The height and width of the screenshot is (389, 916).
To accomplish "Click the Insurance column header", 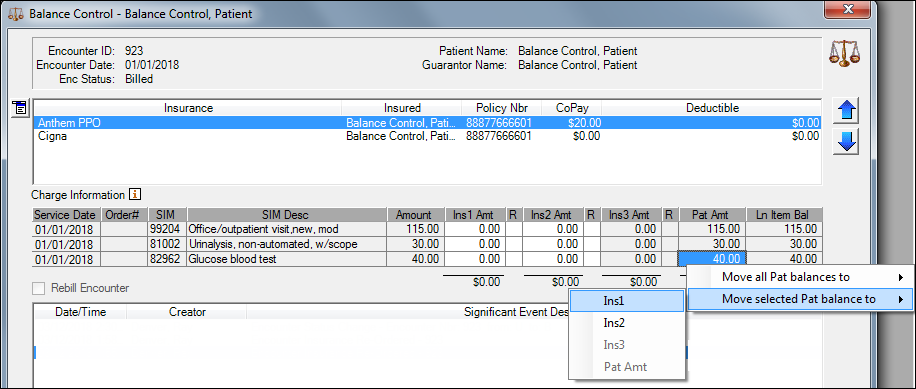I will click(188, 108).
